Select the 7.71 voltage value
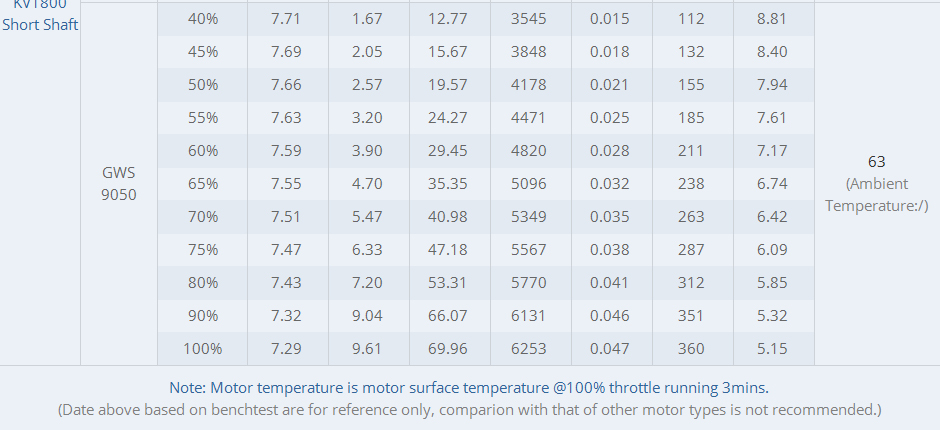 [286, 19]
